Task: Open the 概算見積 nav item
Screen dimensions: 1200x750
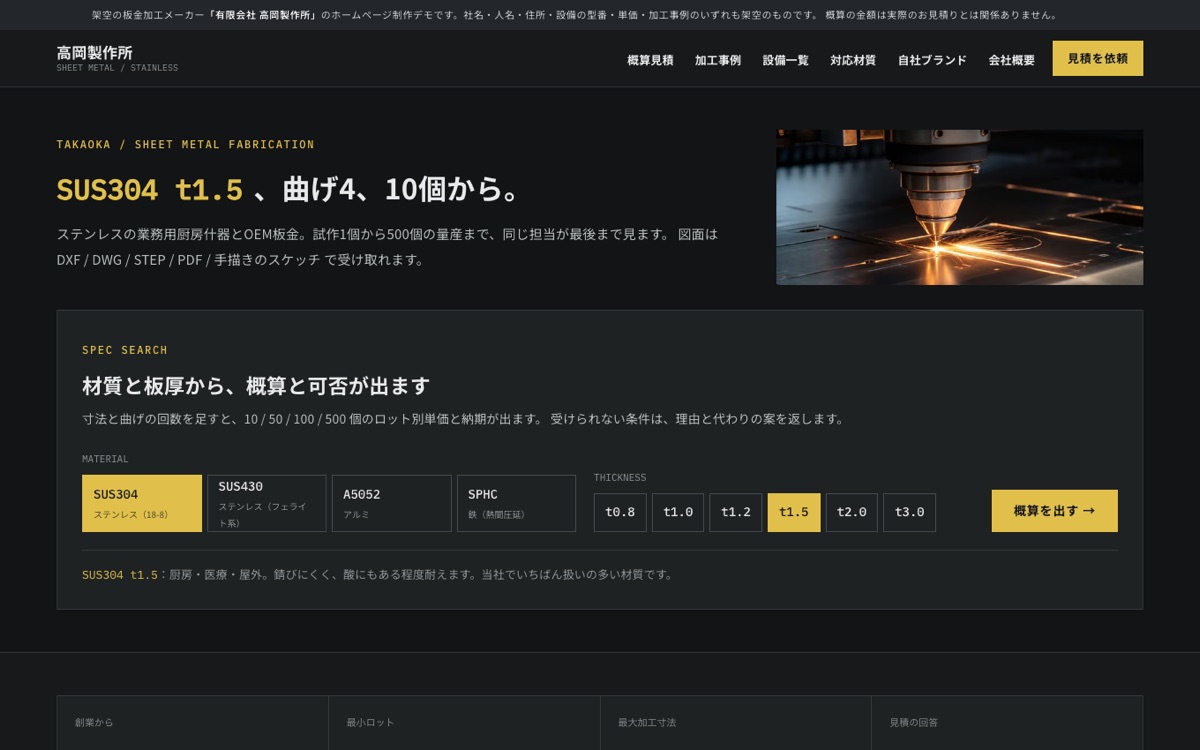Action: tap(650, 60)
